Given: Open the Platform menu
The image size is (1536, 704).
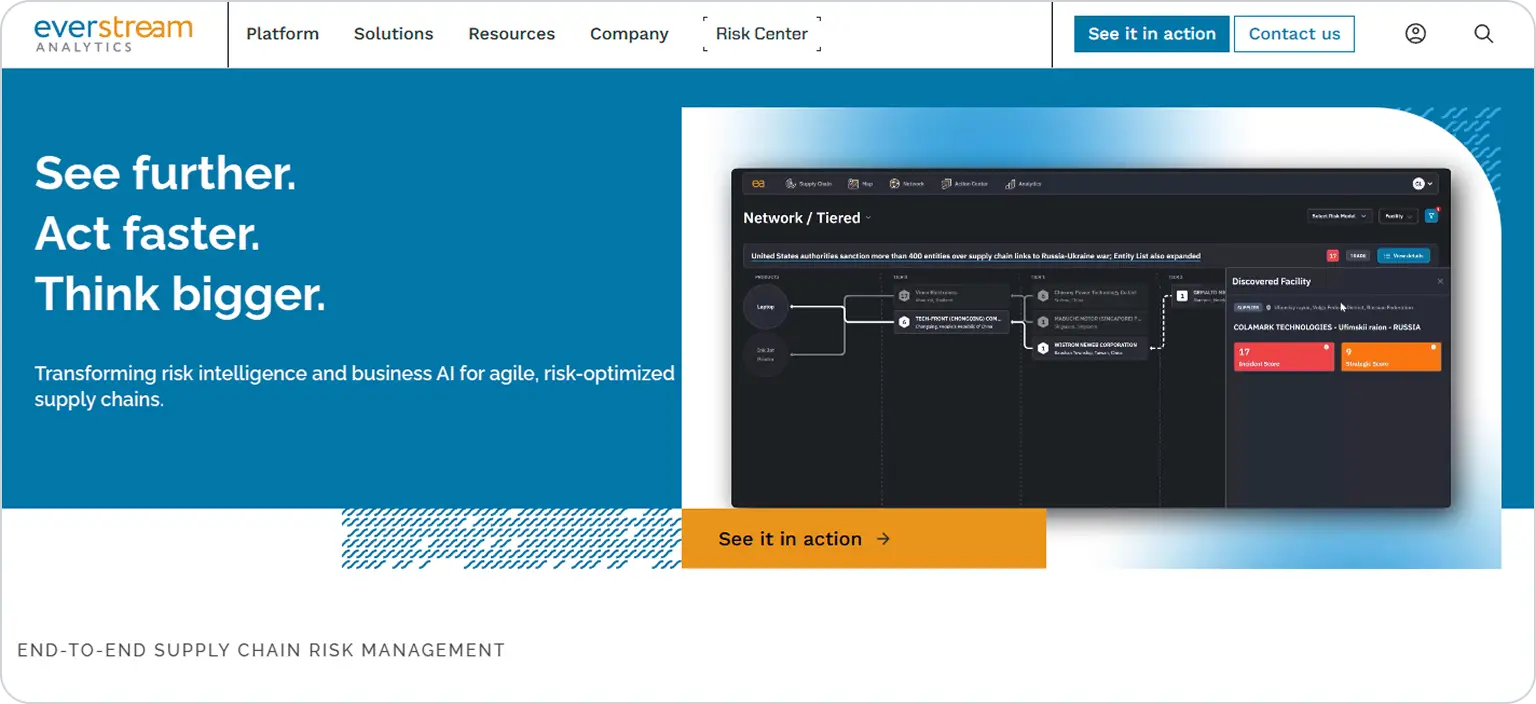Looking at the screenshot, I should 282,34.
